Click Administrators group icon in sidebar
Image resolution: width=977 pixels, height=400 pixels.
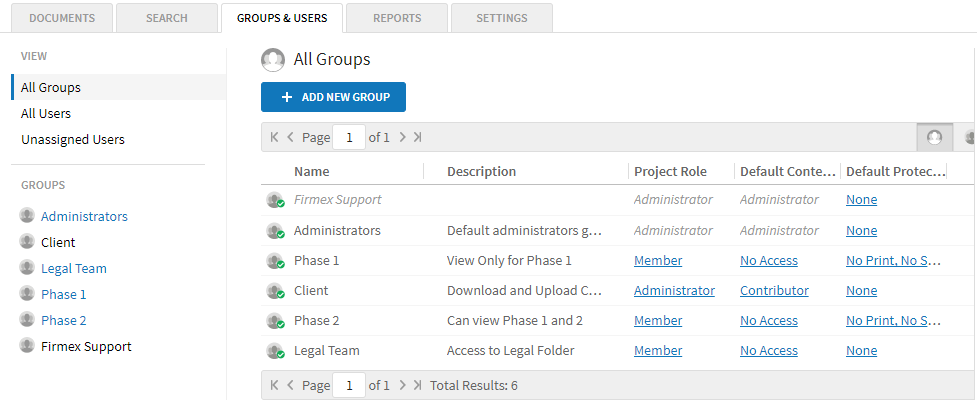(x=27, y=216)
